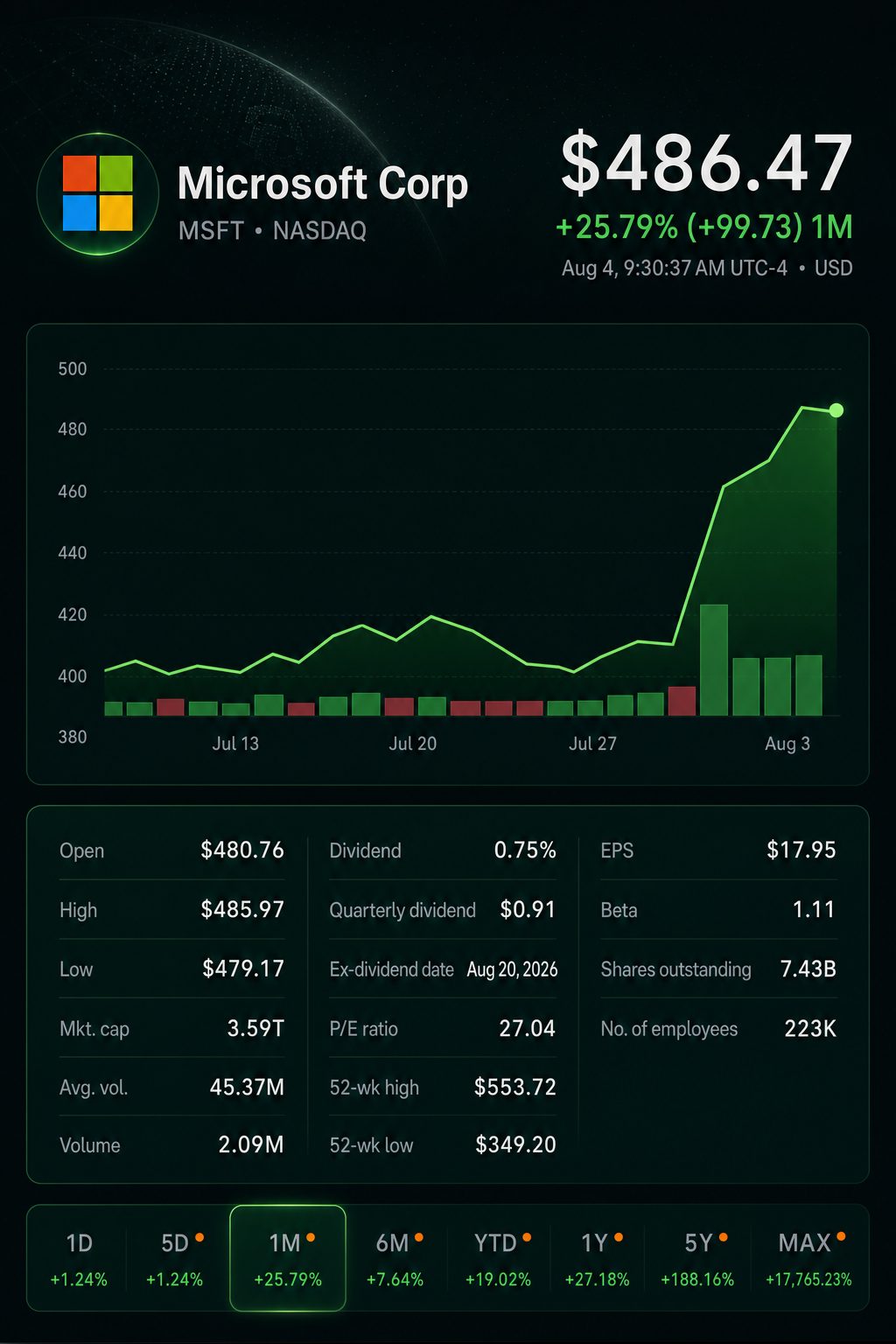896x1344 pixels.
Task: Click the Low value $479.17
Action: pyautogui.click(x=243, y=969)
